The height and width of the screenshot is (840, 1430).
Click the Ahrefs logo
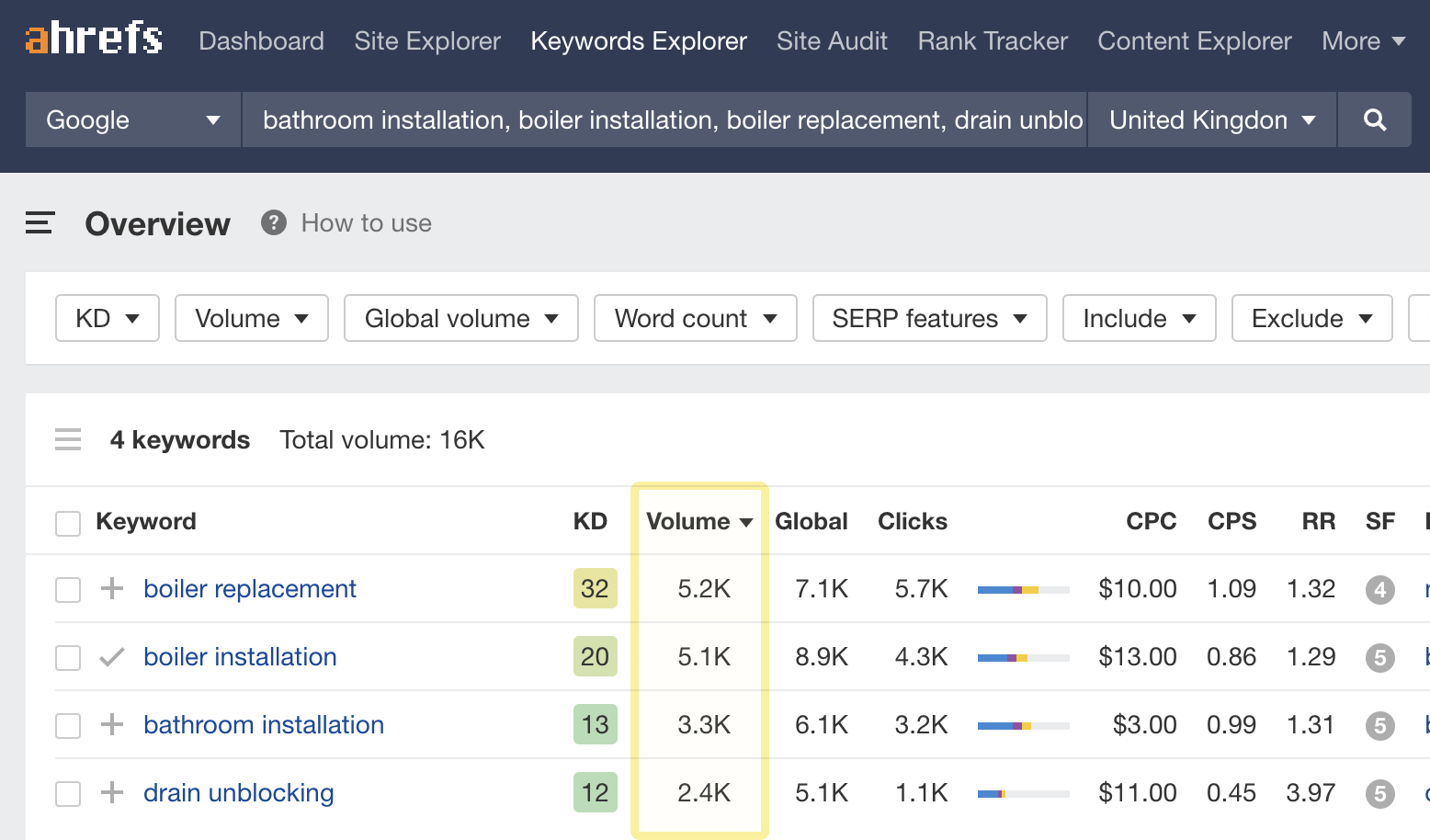click(x=92, y=39)
